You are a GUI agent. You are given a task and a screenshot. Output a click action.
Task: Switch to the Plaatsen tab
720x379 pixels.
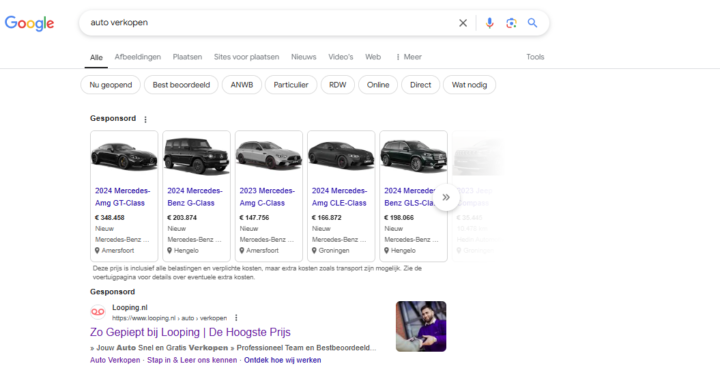pos(187,57)
